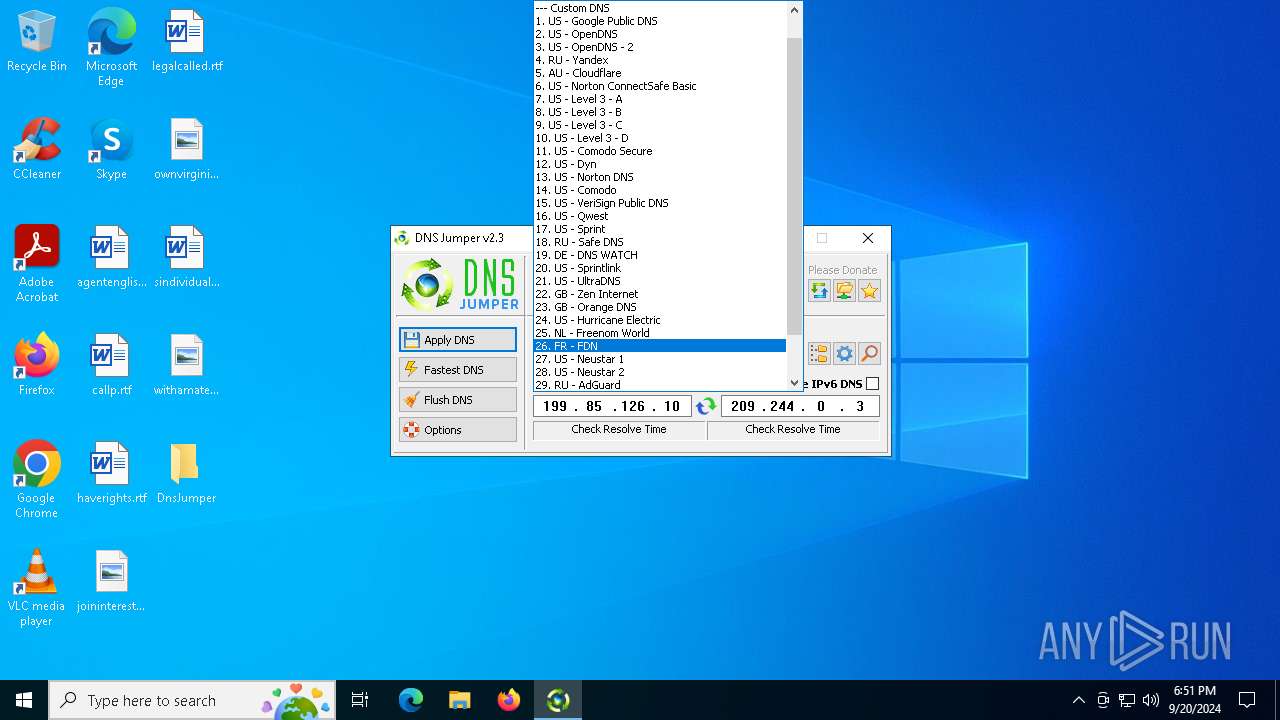Select the legalcalled.rtf desktop file

pos(186,41)
